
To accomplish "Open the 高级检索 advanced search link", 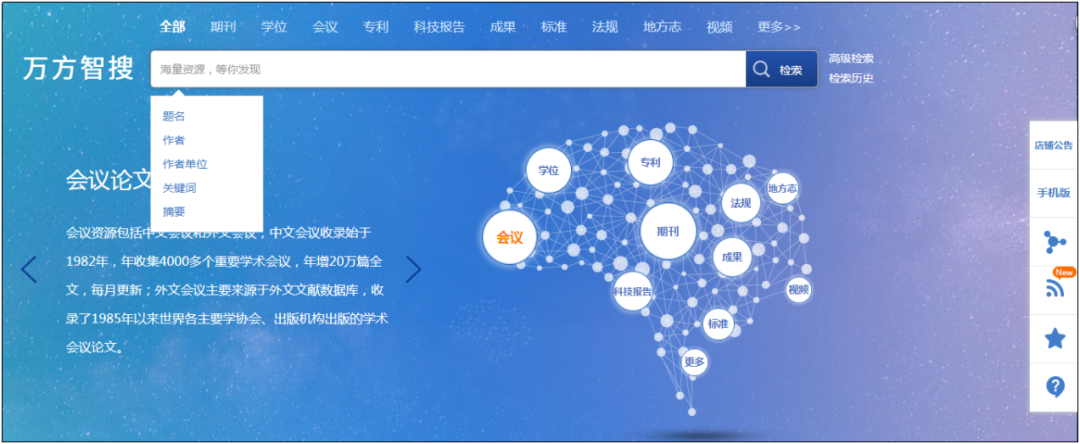I will 851,58.
